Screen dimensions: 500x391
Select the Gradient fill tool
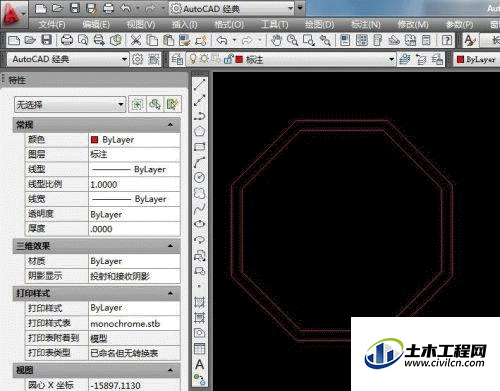coord(200,317)
